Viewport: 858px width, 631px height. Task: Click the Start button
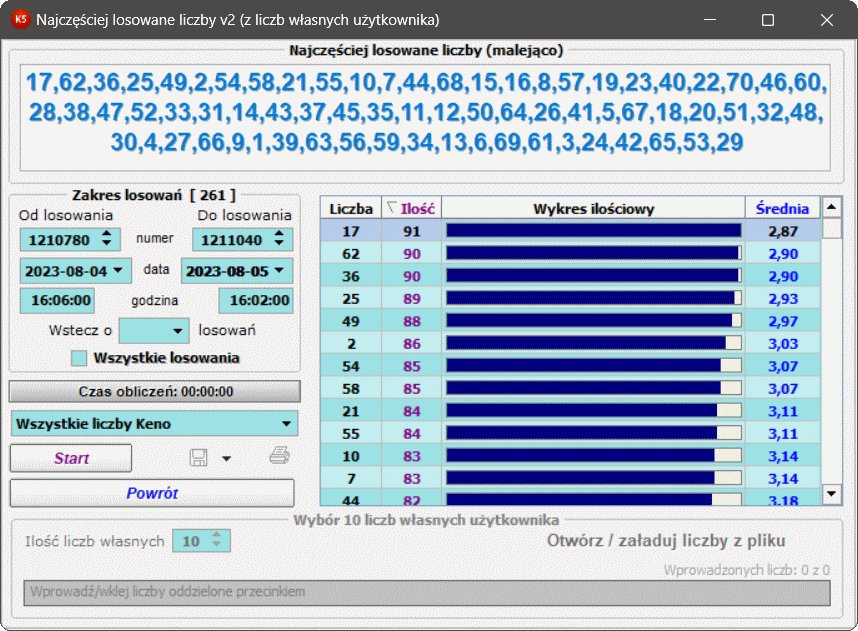click(x=71, y=458)
